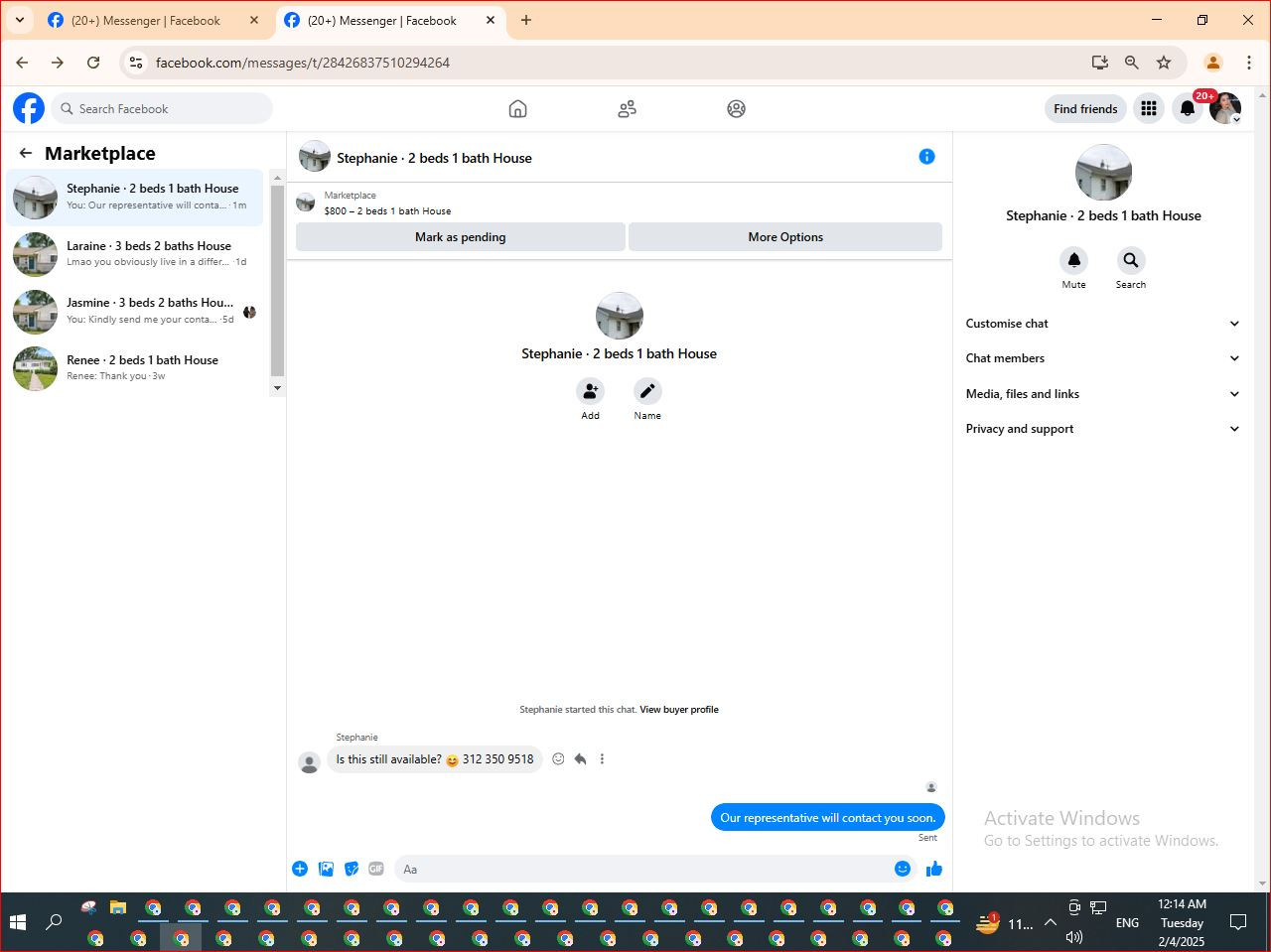Click the scroll down arrow of chat list
Screen dimensions: 1271x952
pos(277,388)
